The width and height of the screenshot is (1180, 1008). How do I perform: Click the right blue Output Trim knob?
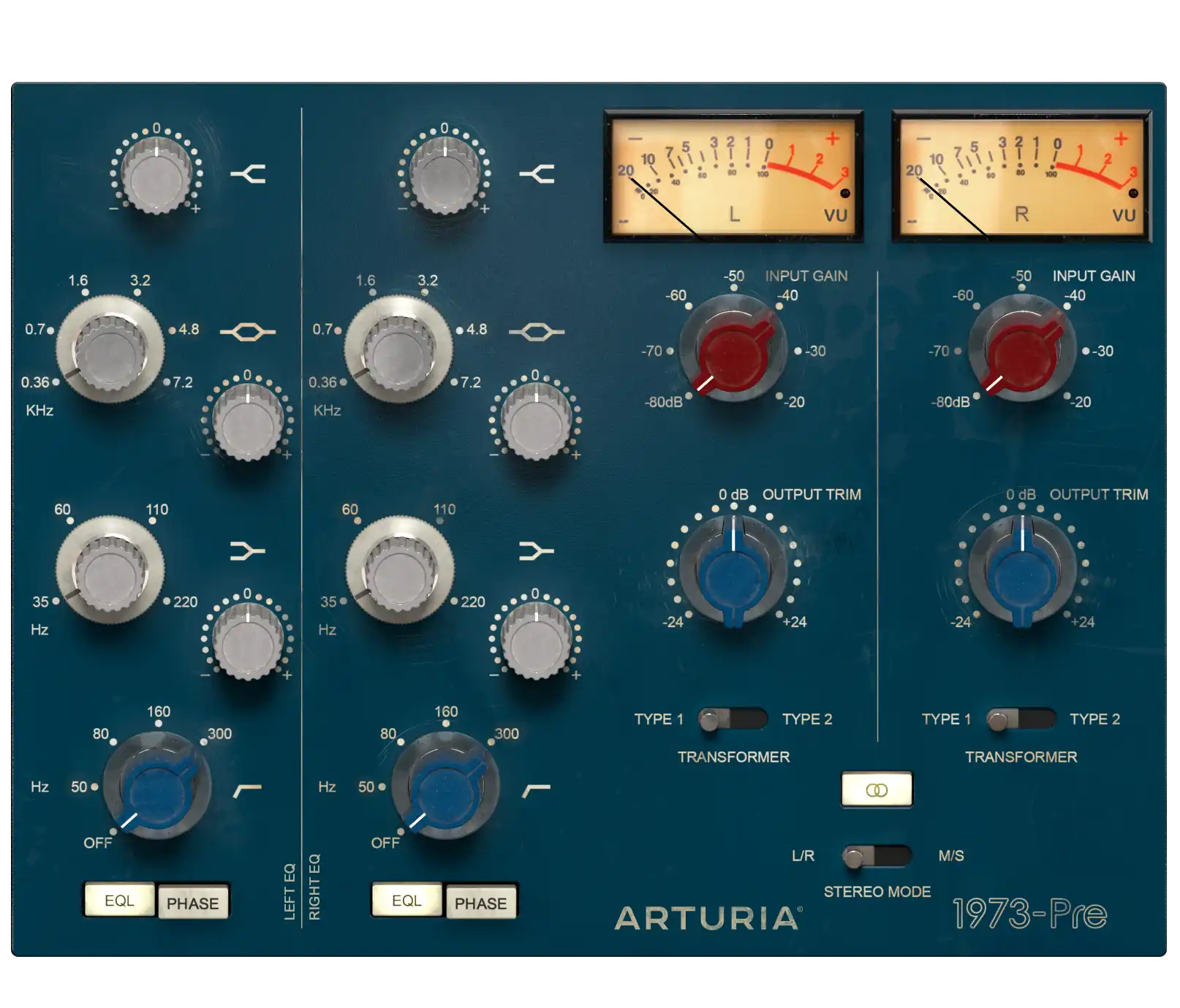(1021, 572)
